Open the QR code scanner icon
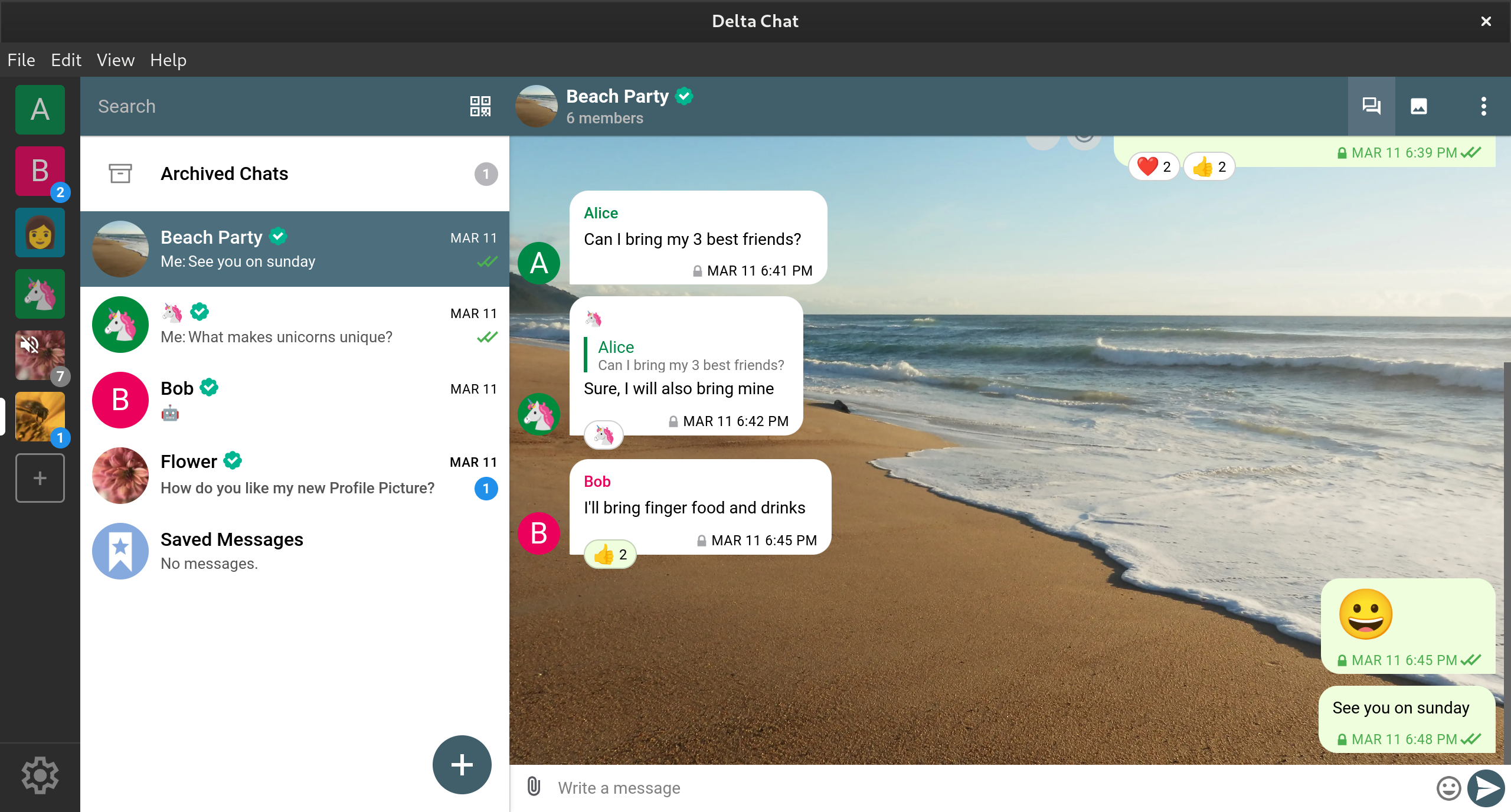The width and height of the screenshot is (1511, 812). coord(480,106)
